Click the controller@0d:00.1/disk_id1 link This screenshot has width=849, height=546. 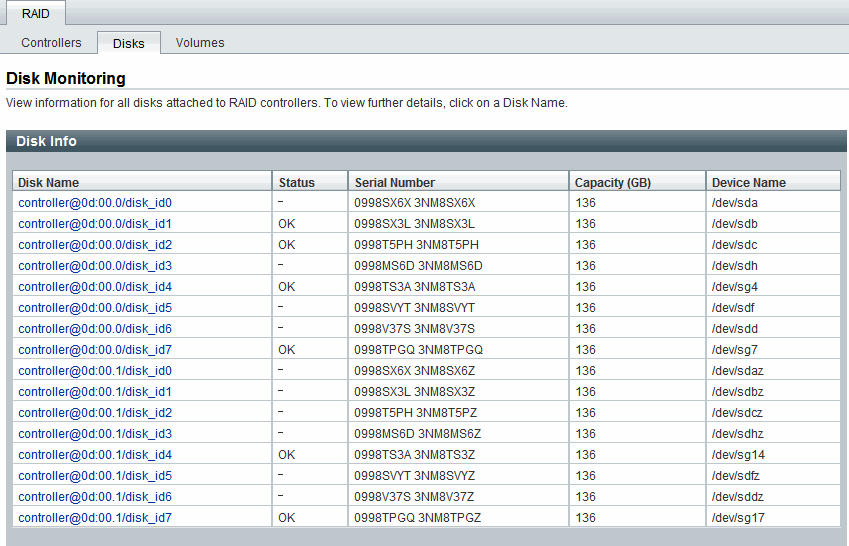pyautogui.click(x=95, y=392)
